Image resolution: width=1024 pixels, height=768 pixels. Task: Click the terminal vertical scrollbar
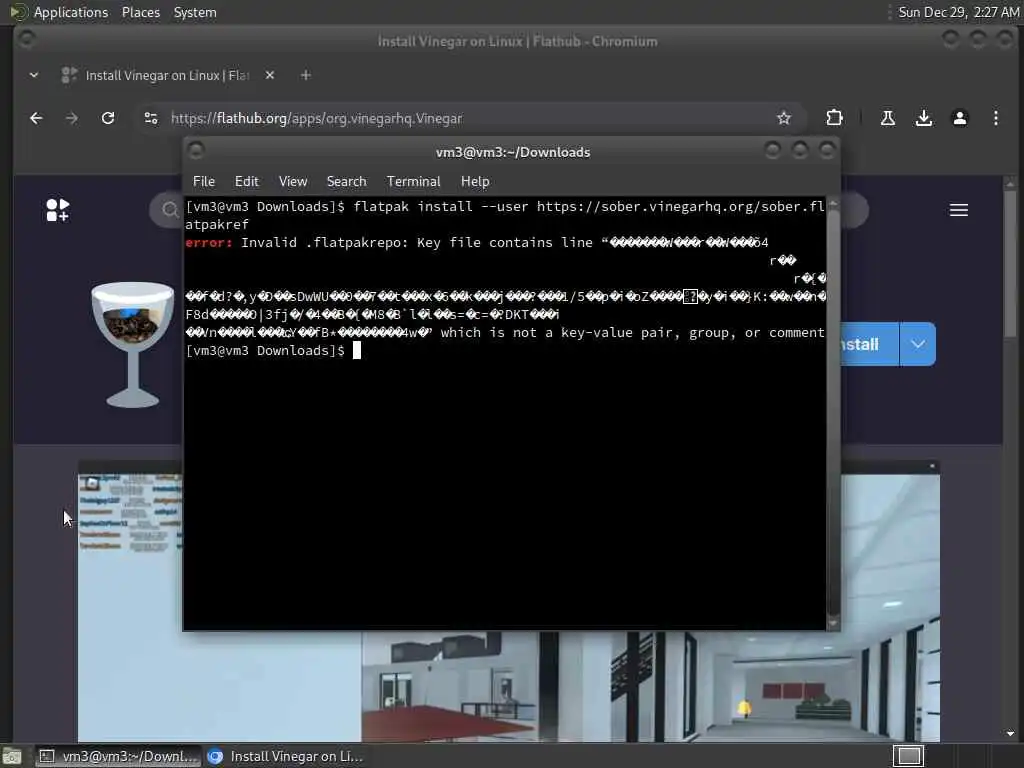click(833, 413)
